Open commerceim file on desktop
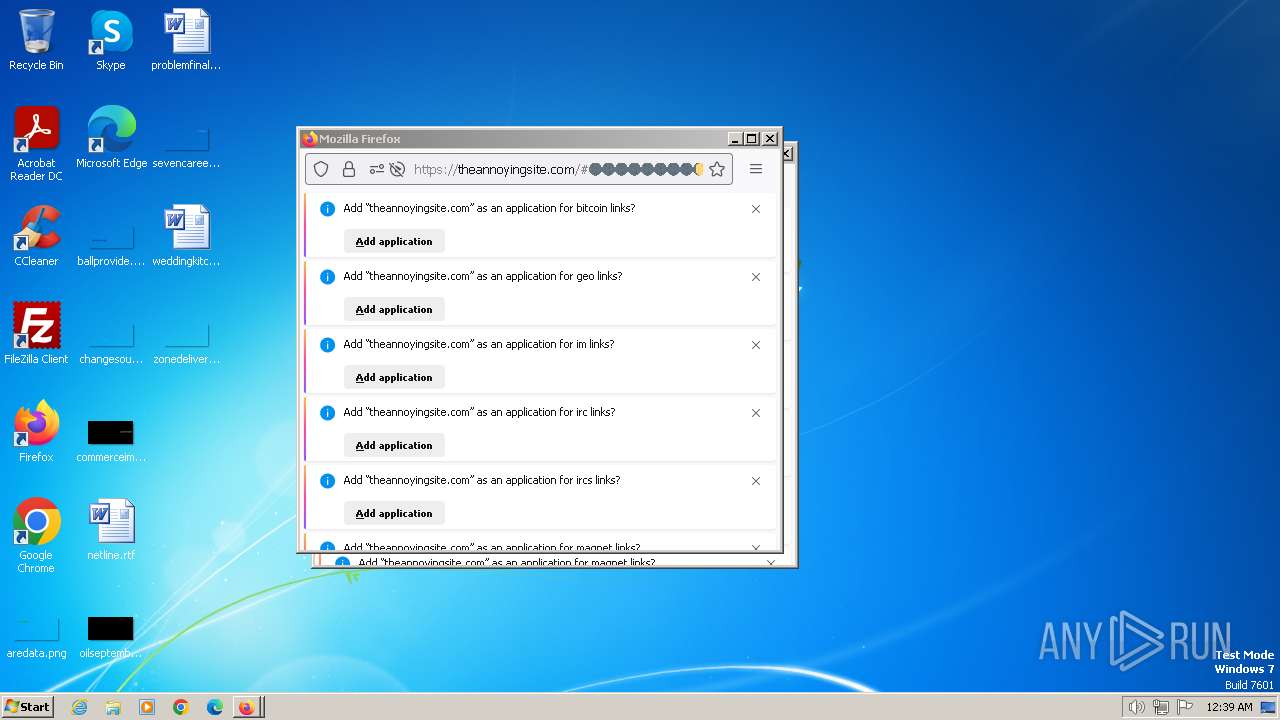The image size is (1280, 720). click(x=111, y=440)
